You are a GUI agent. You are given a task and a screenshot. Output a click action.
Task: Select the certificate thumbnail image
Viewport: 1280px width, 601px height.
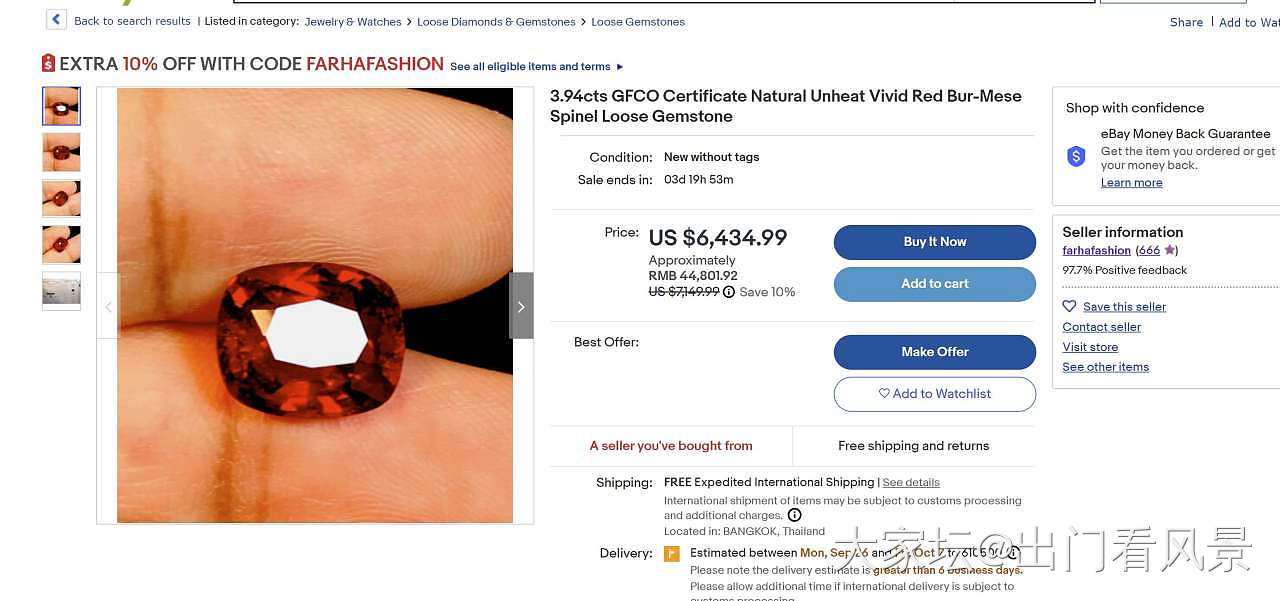(x=61, y=291)
